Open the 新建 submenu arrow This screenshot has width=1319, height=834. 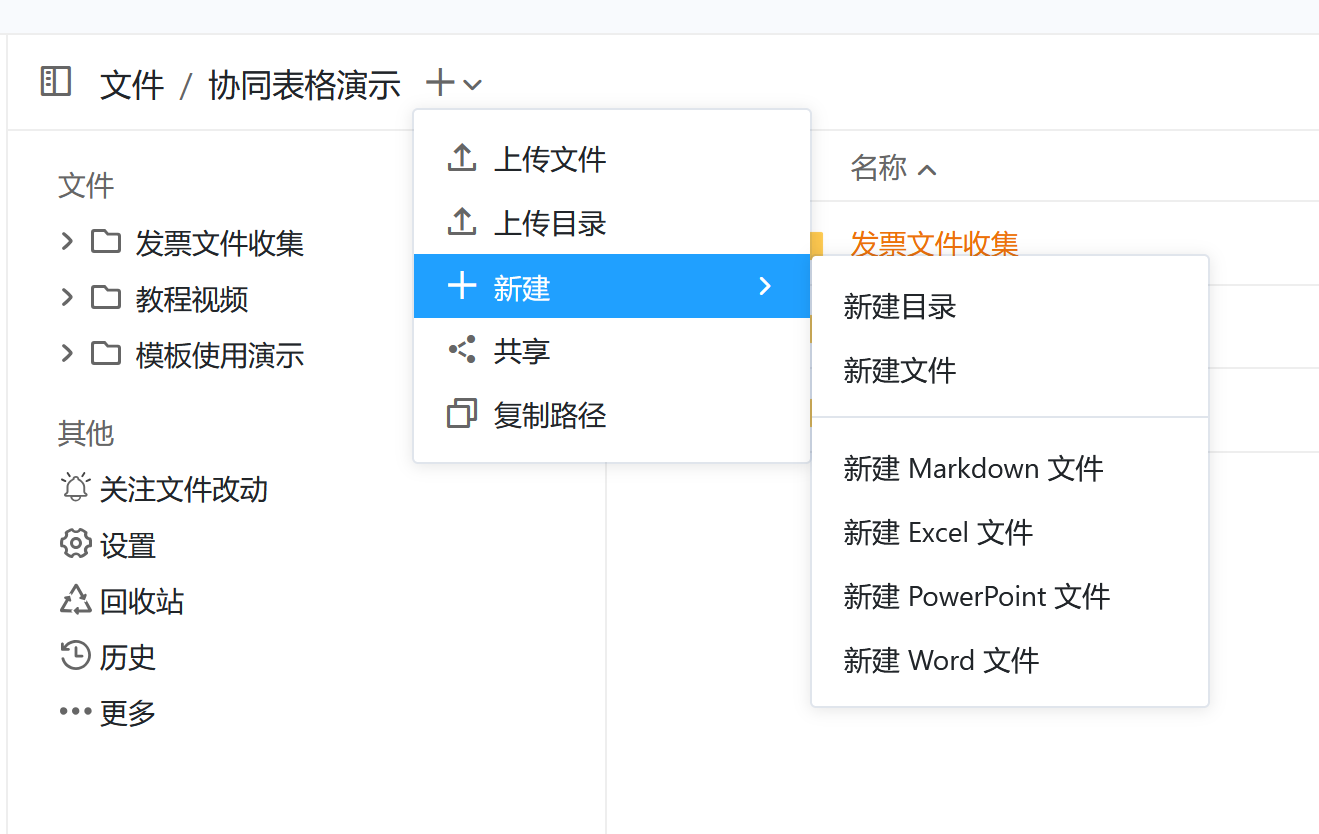pos(765,287)
